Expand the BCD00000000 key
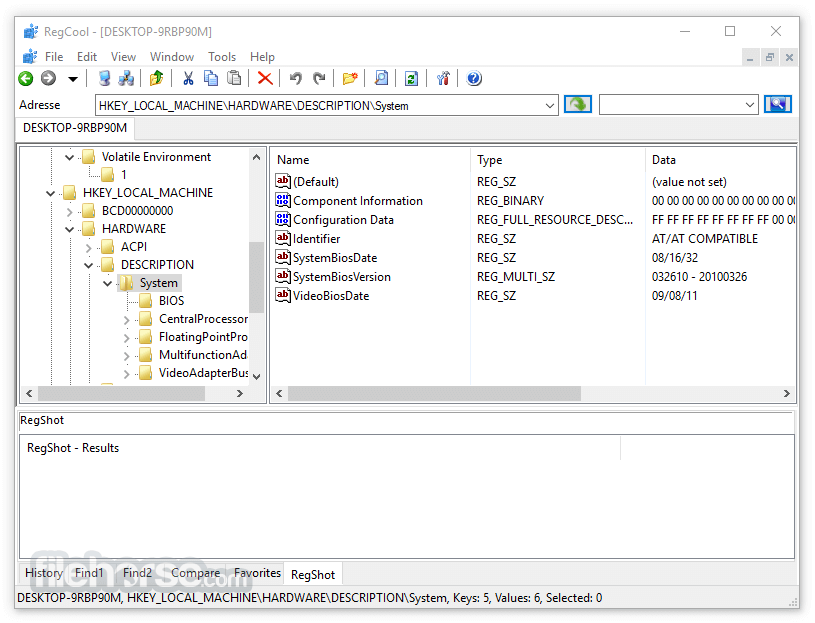This screenshot has width=815, height=623. coord(69,211)
